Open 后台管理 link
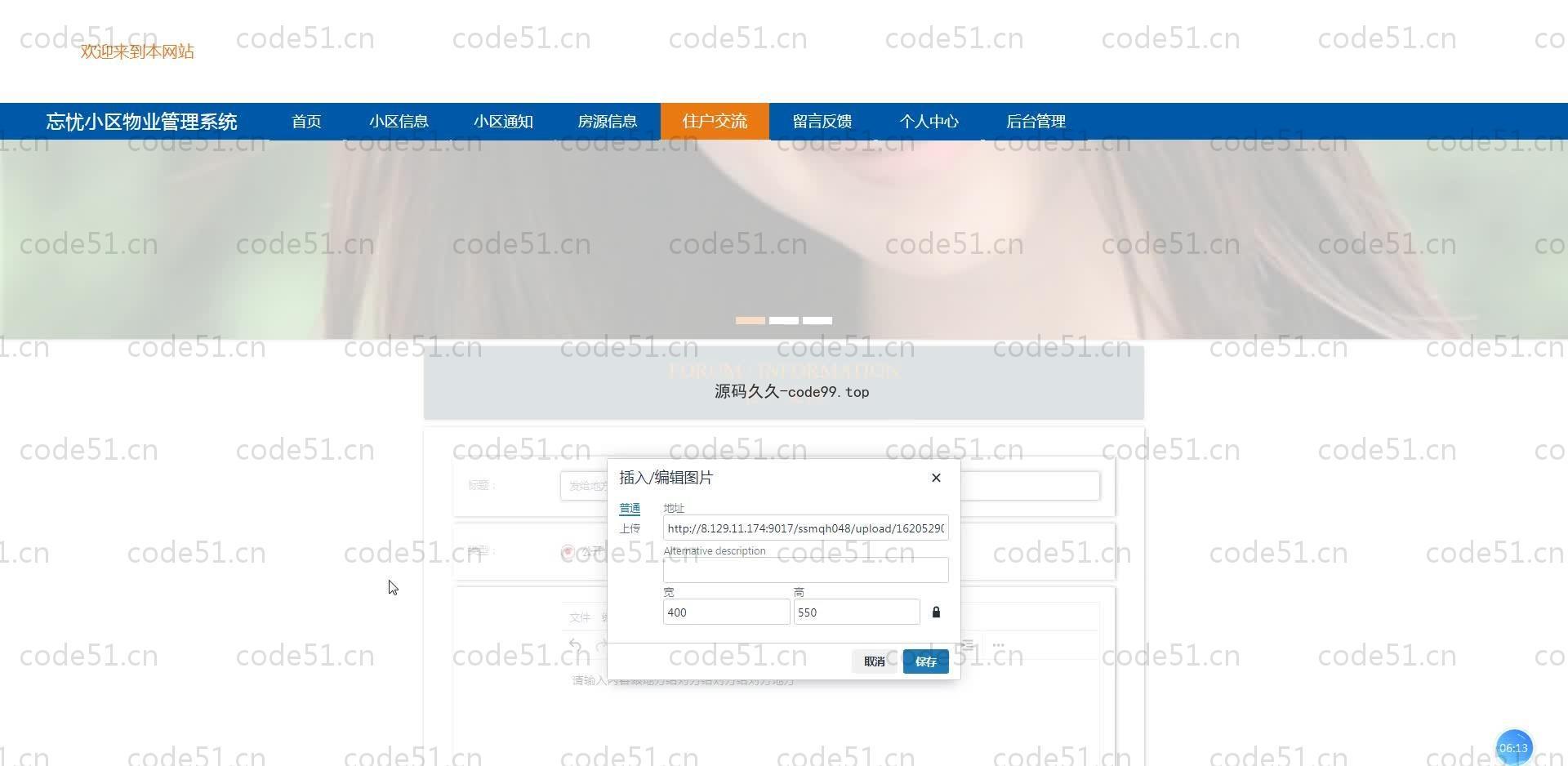Screen dimensions: 1568x766 click(1036, 122)
